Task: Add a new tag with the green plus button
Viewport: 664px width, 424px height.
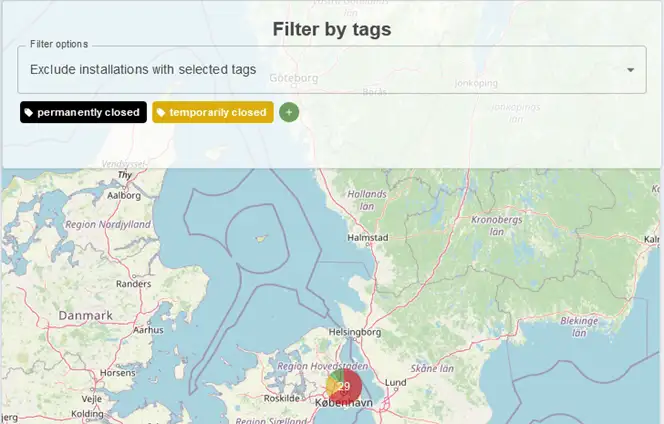Action: click(289, 112)
